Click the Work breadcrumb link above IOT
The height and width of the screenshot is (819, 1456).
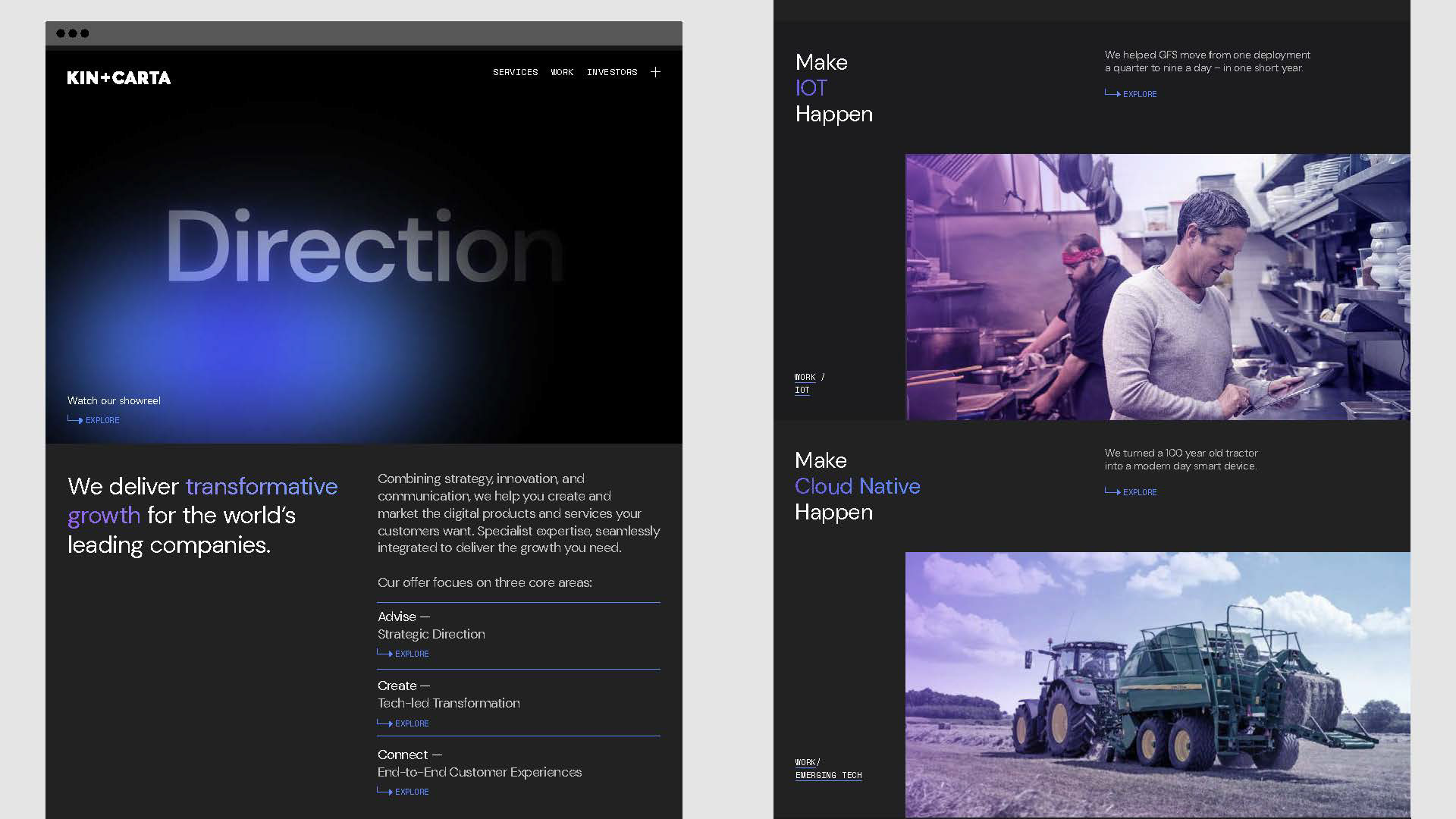(x=805, y=377)
